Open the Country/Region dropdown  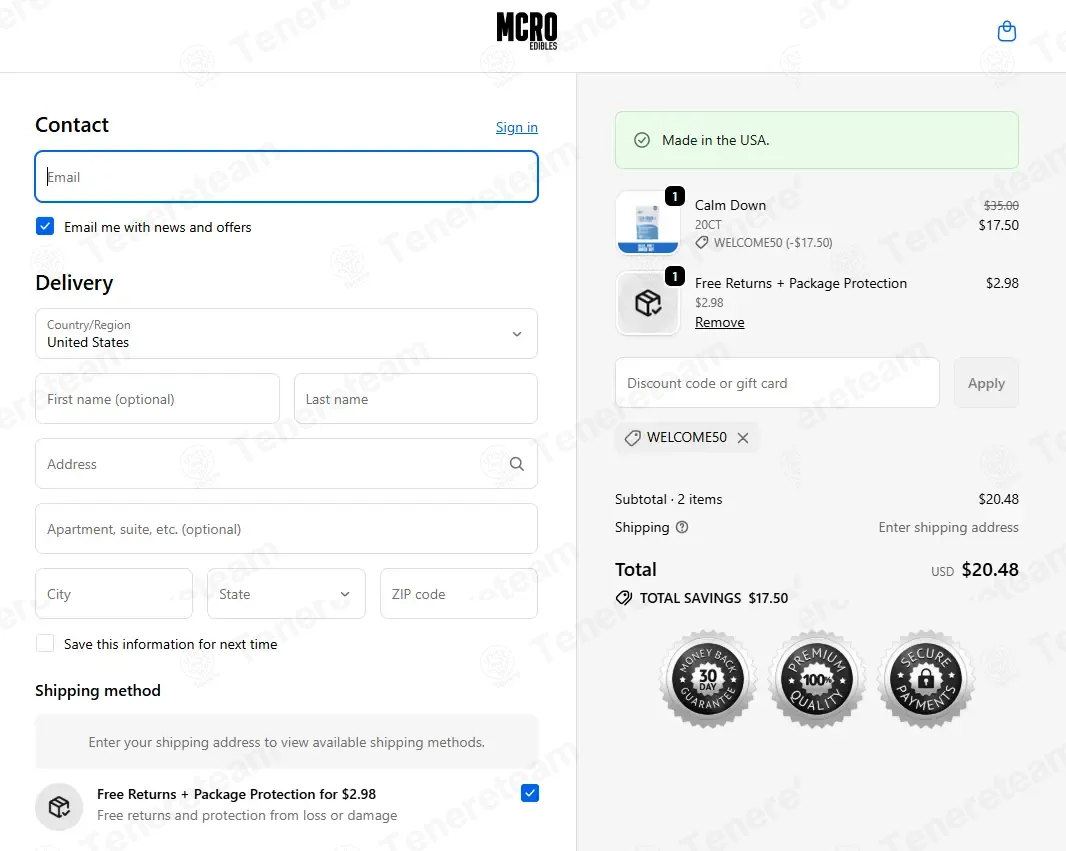[x=286, y=334]
